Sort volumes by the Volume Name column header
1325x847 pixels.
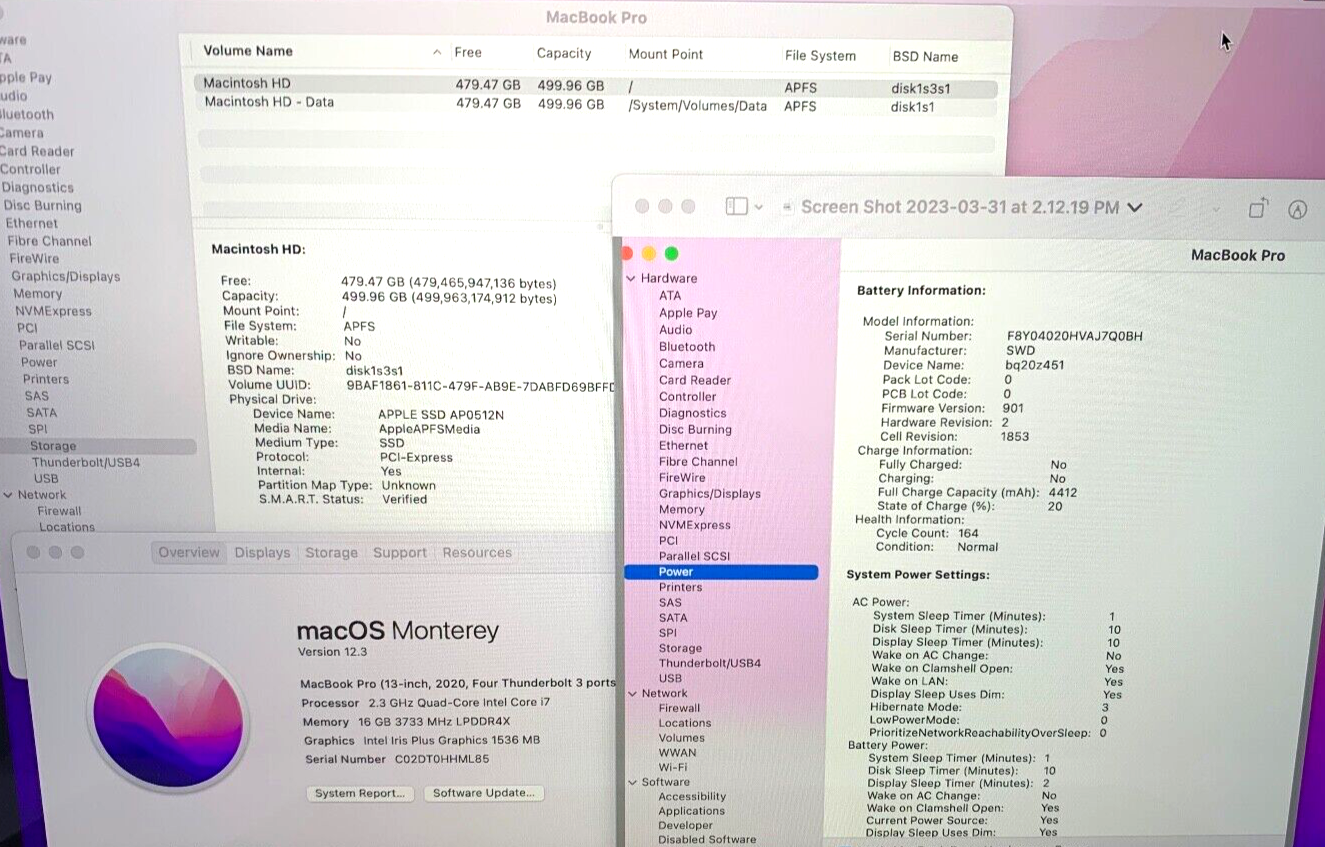(248, 51)
